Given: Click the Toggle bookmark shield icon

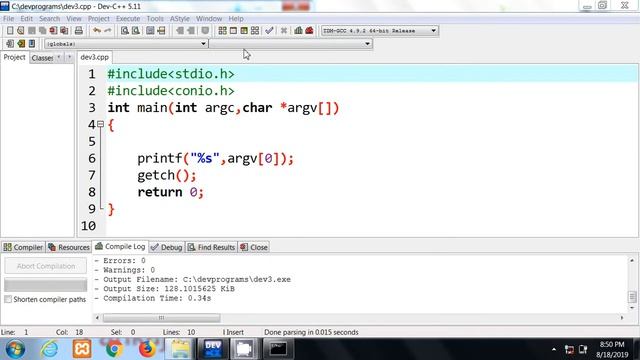Looking at the screenshot, I should tap(205, 31).
